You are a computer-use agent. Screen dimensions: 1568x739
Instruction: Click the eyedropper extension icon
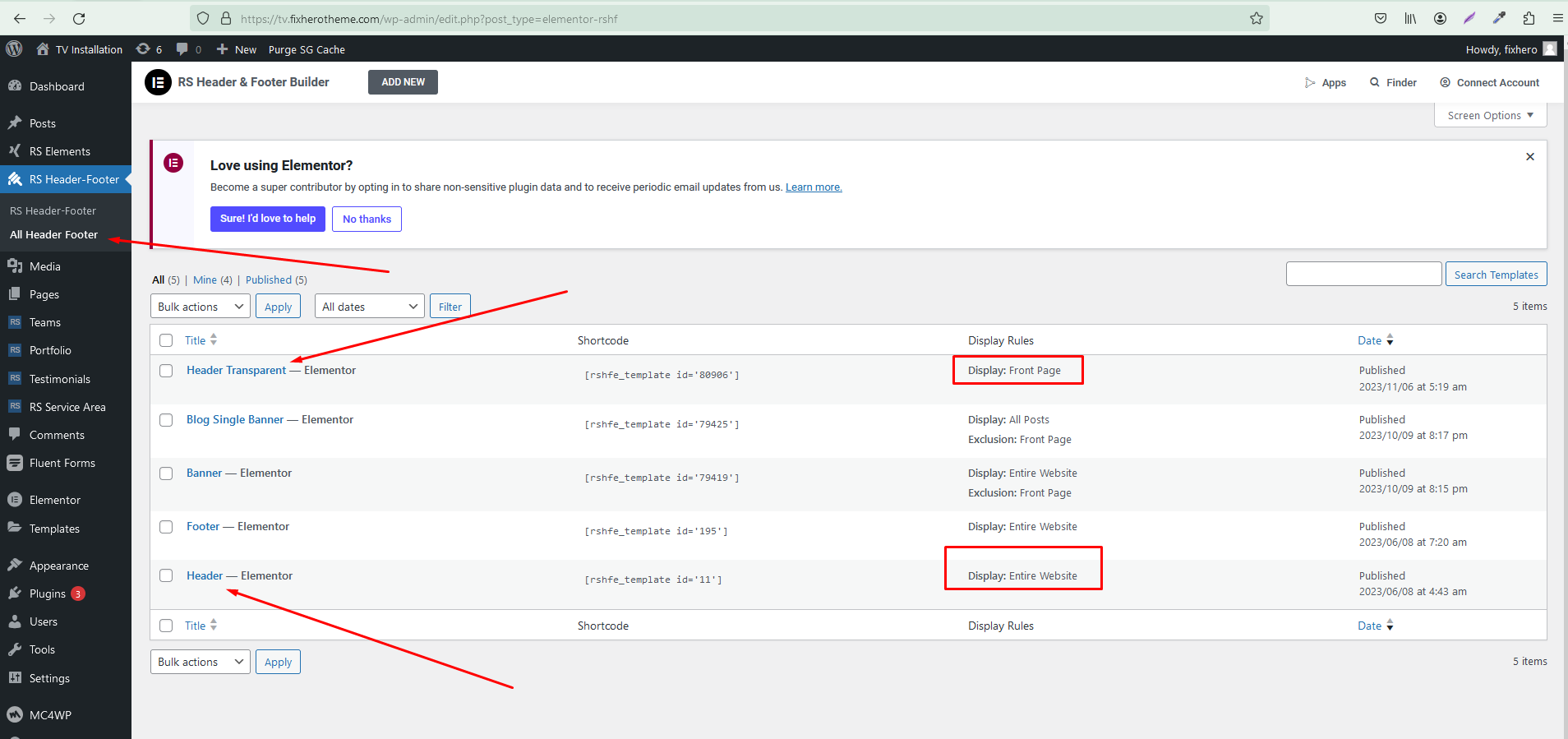tap(1499, 18)
